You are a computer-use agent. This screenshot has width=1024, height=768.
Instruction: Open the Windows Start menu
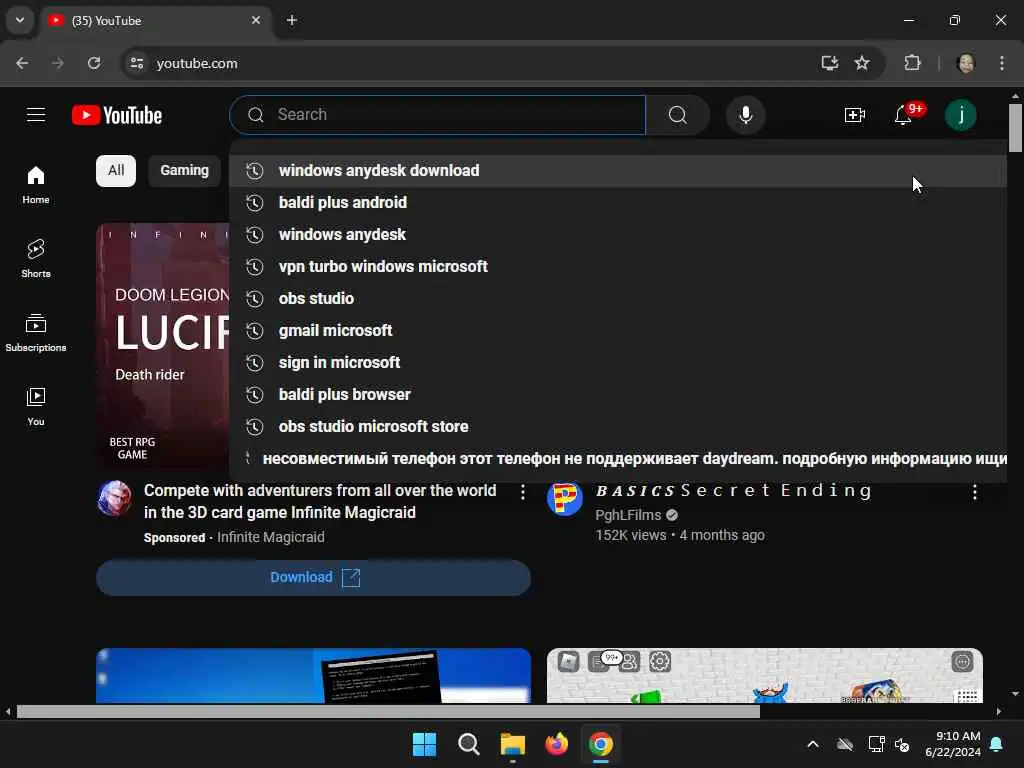point(424,744)
